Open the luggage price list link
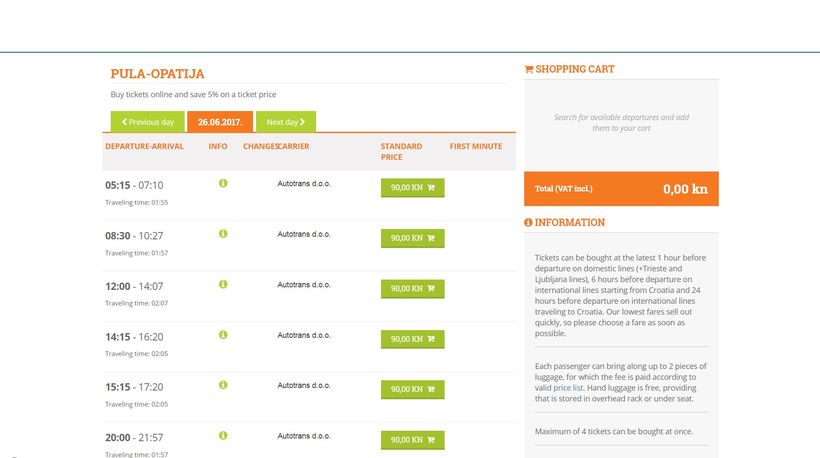 pos(569,387)
